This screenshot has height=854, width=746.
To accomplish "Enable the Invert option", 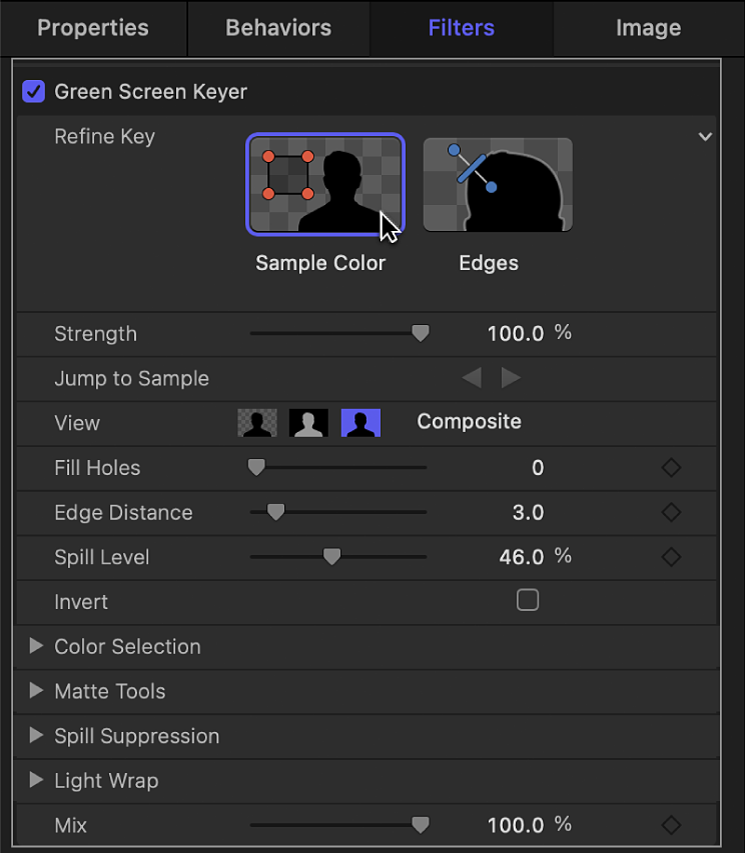I will (x=527, y=600).
